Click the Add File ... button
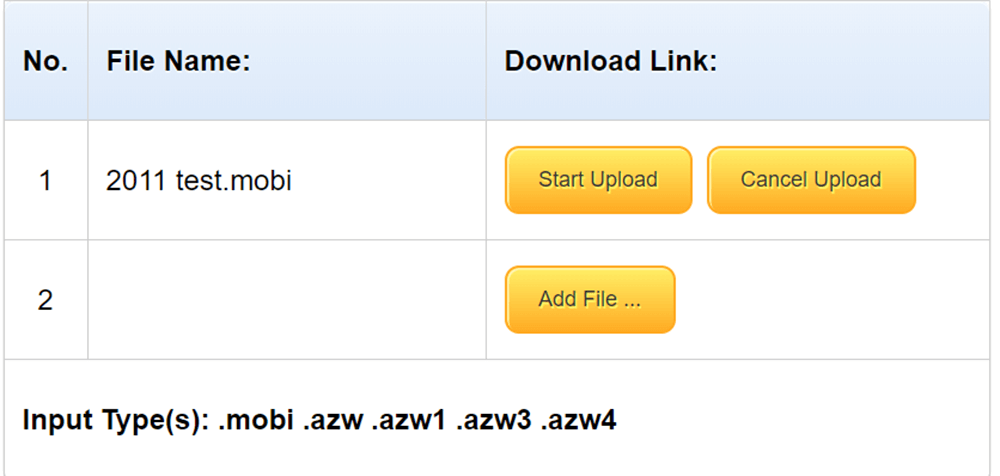 pyautogui.click(x=590, y=299)
